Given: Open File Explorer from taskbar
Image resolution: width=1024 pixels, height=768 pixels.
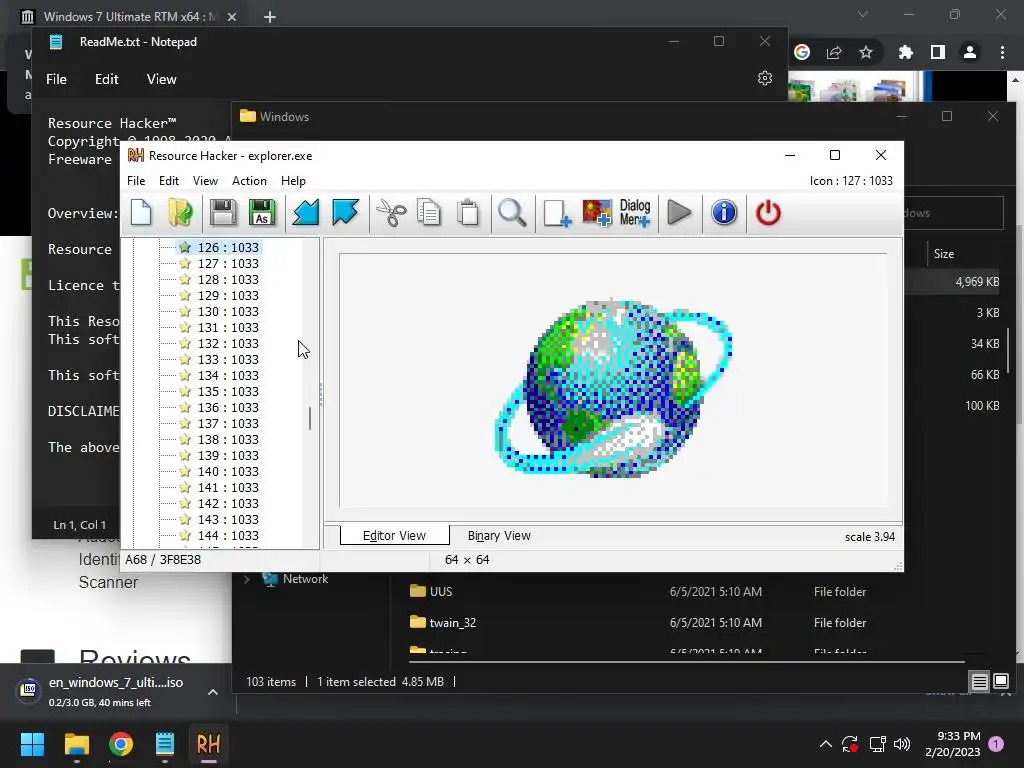Looking at the screenshot, I should [76, 744].
